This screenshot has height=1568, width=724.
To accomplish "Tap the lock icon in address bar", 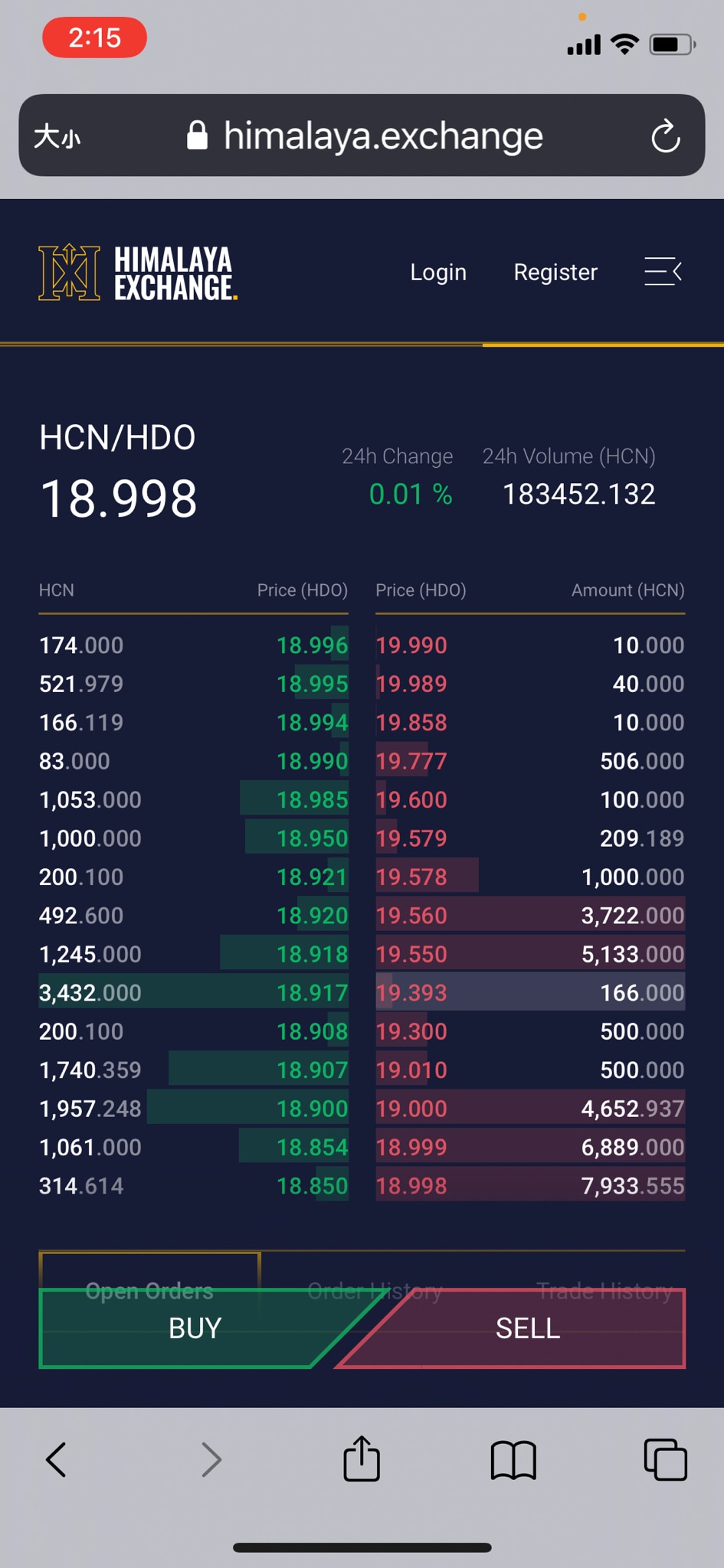I will tap(198, 136).
